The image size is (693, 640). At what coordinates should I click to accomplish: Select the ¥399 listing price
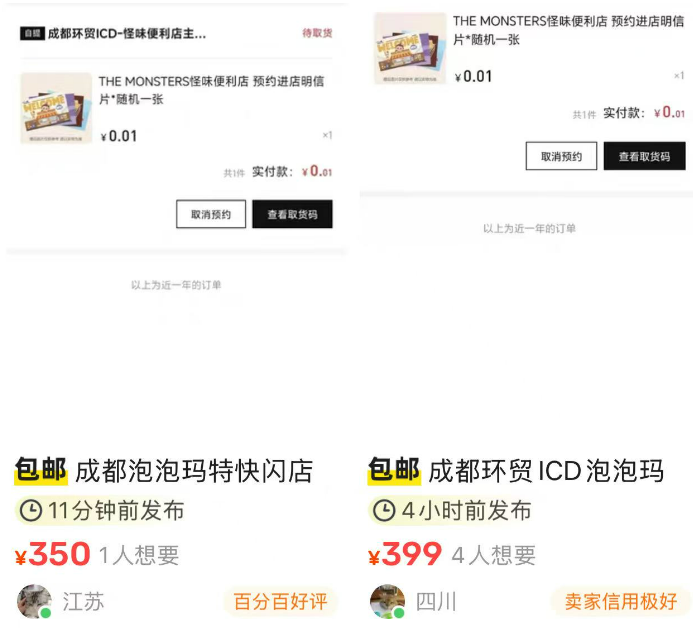pos(405,554)
